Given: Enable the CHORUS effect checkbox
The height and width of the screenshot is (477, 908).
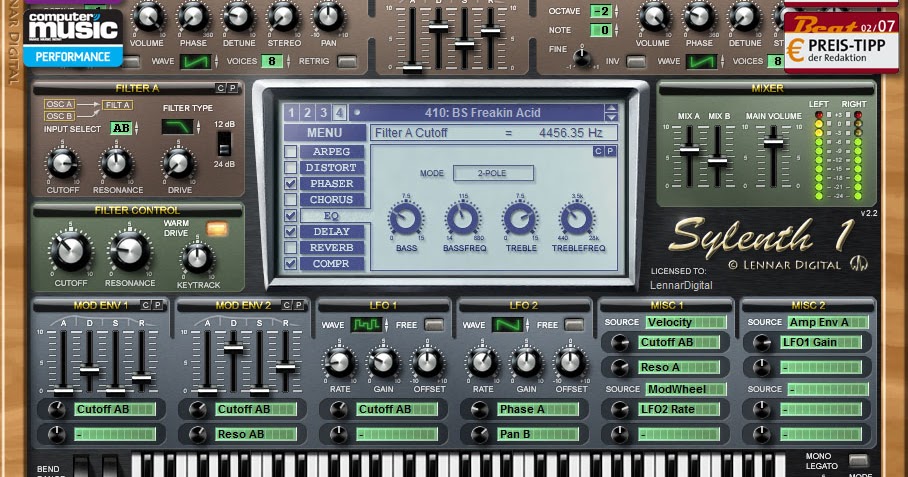Looking at the screenshot, I should pos(291,200).
